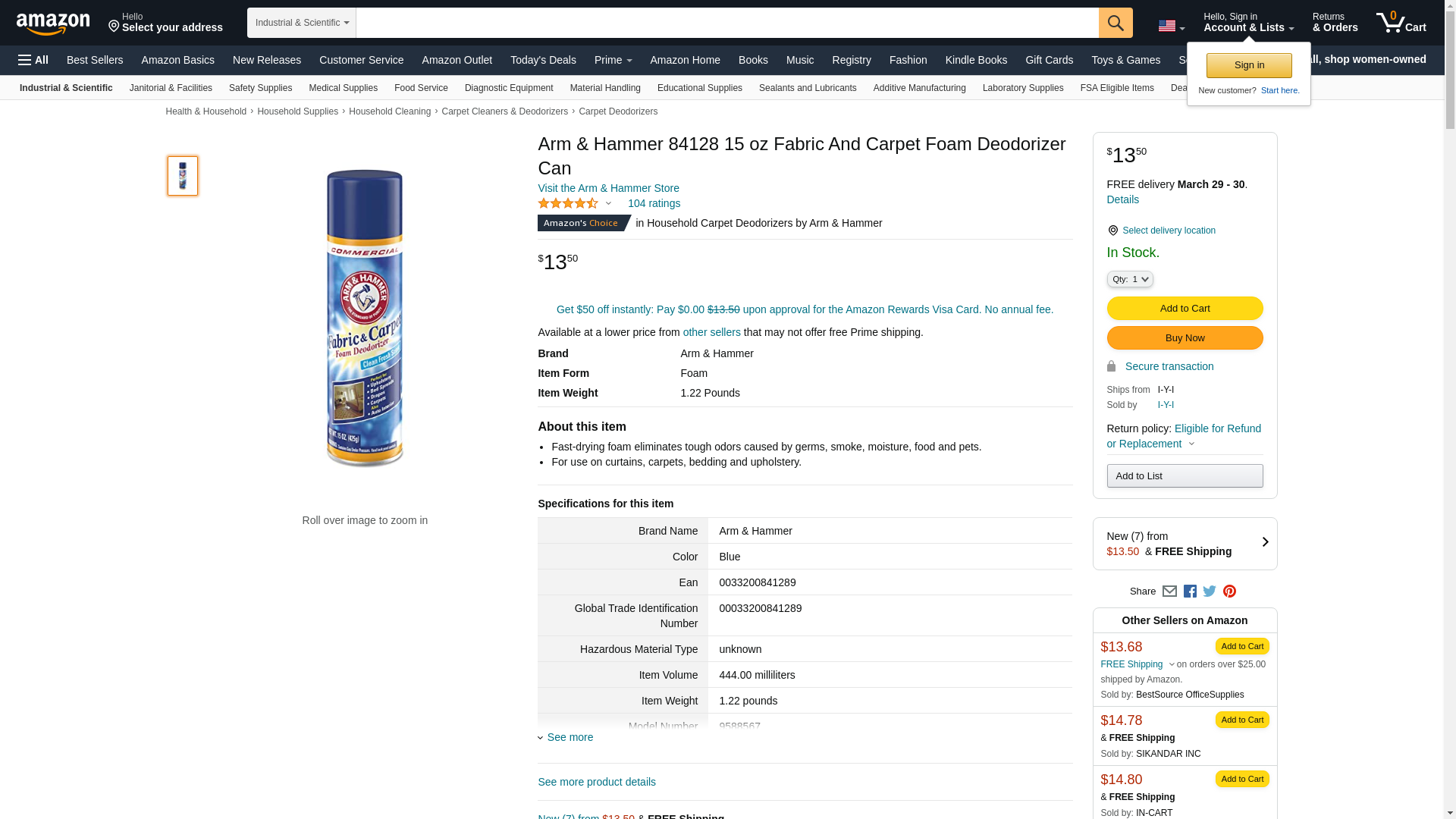
Task: Click the Amazon logo
Action: pyautogui.click(x=53, y=24)
